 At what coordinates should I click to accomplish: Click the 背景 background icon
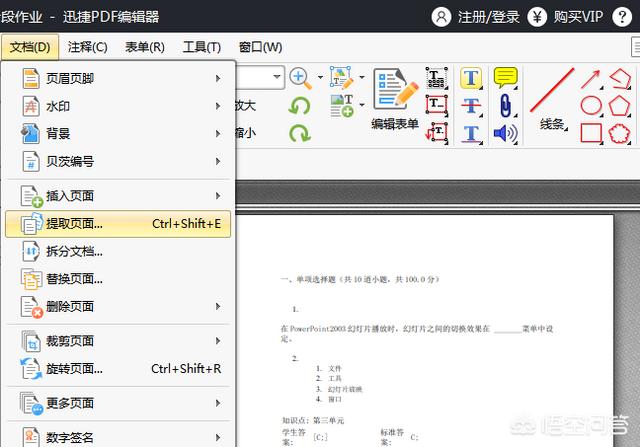tap(30, 134)
